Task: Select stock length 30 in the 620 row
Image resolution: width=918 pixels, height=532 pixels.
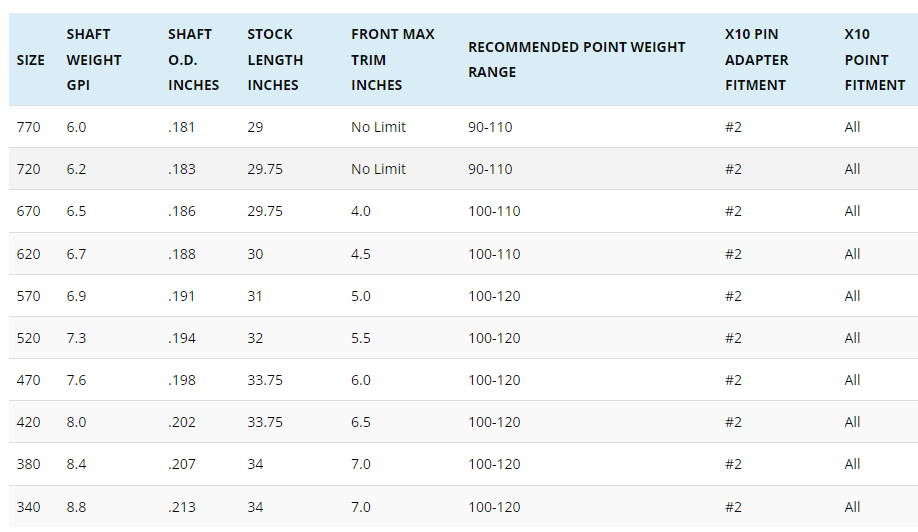Action: point(256,254)
